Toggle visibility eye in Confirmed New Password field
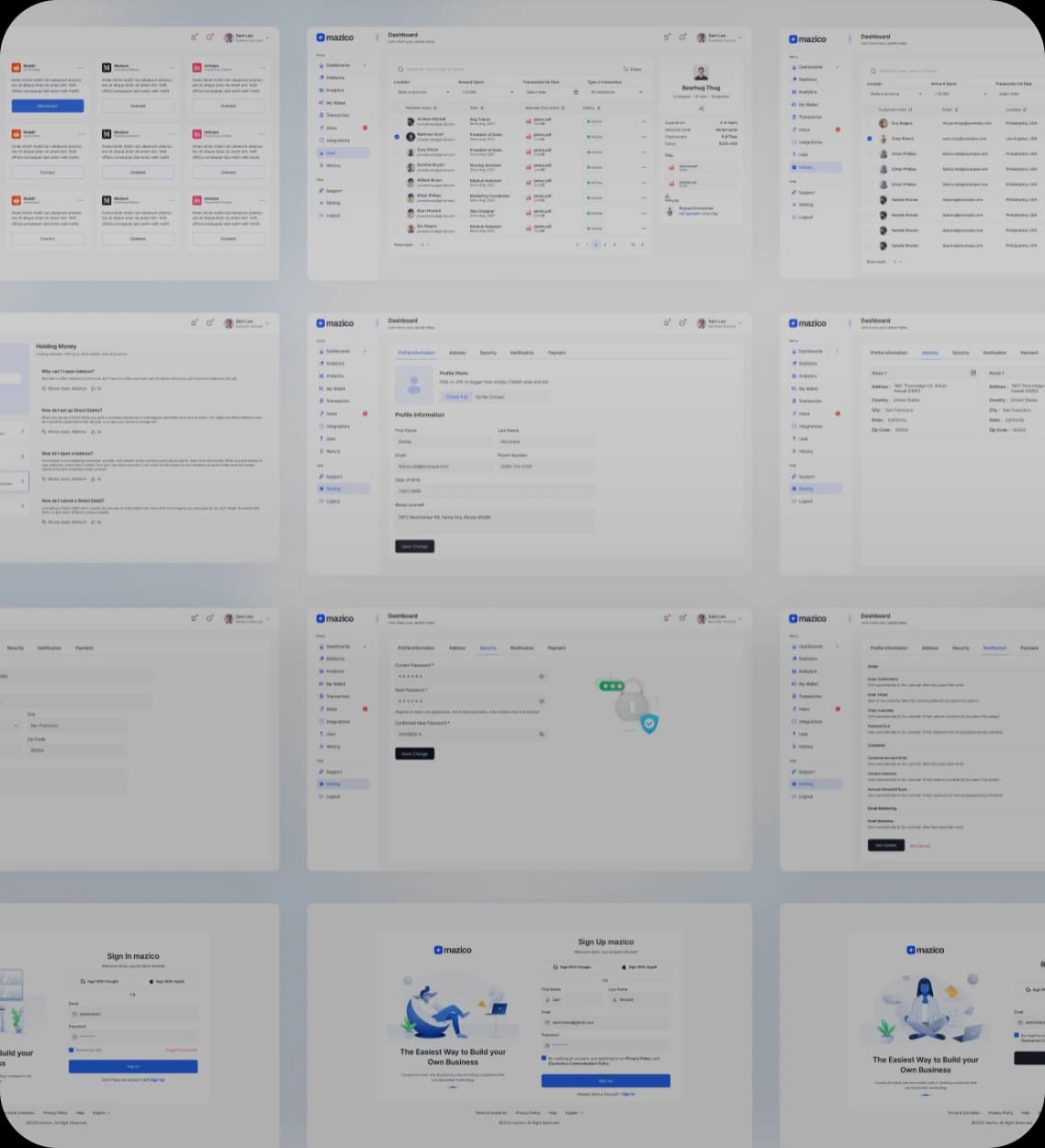Screen dimensions: 1045x1148 pos(541,734)
